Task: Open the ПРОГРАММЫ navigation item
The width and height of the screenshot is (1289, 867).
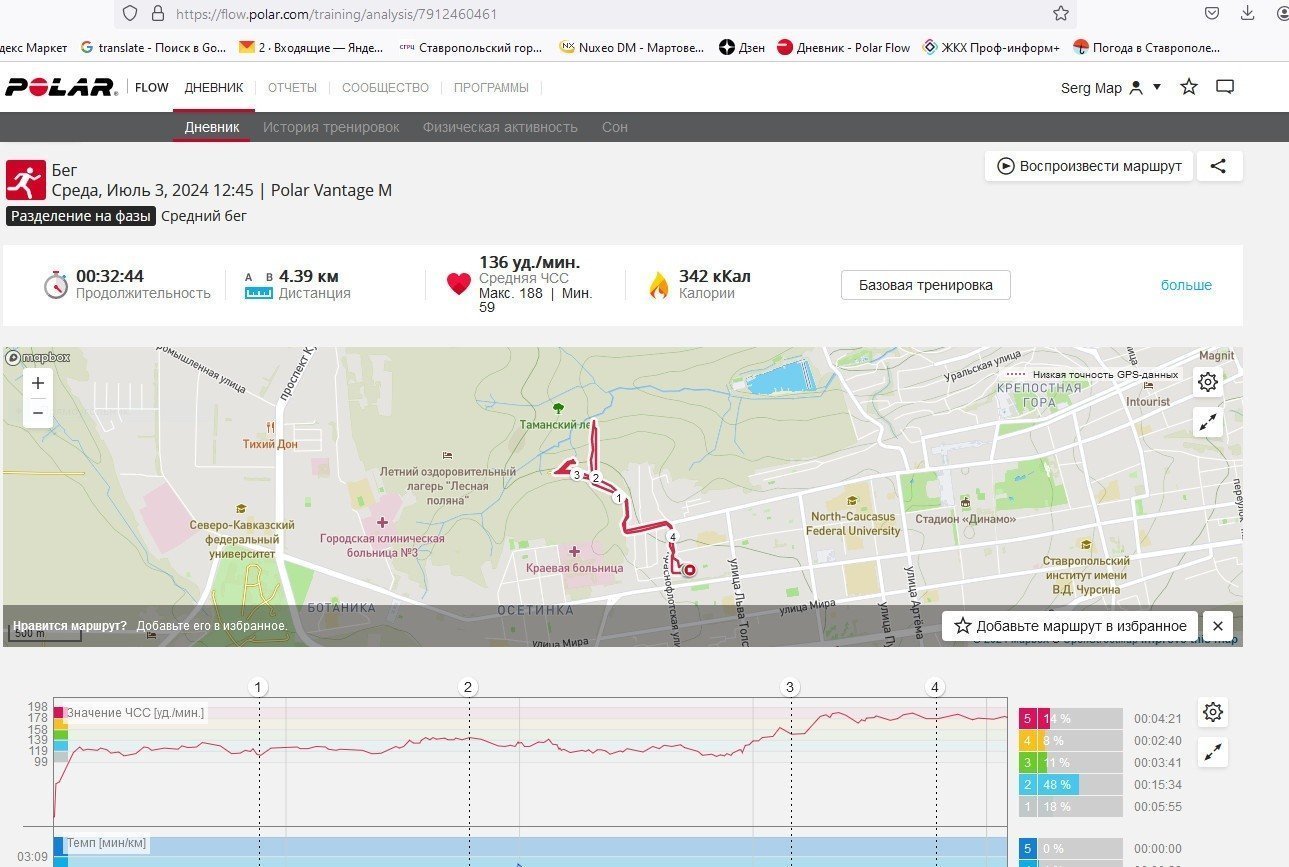Action: [x=491, y=88]
